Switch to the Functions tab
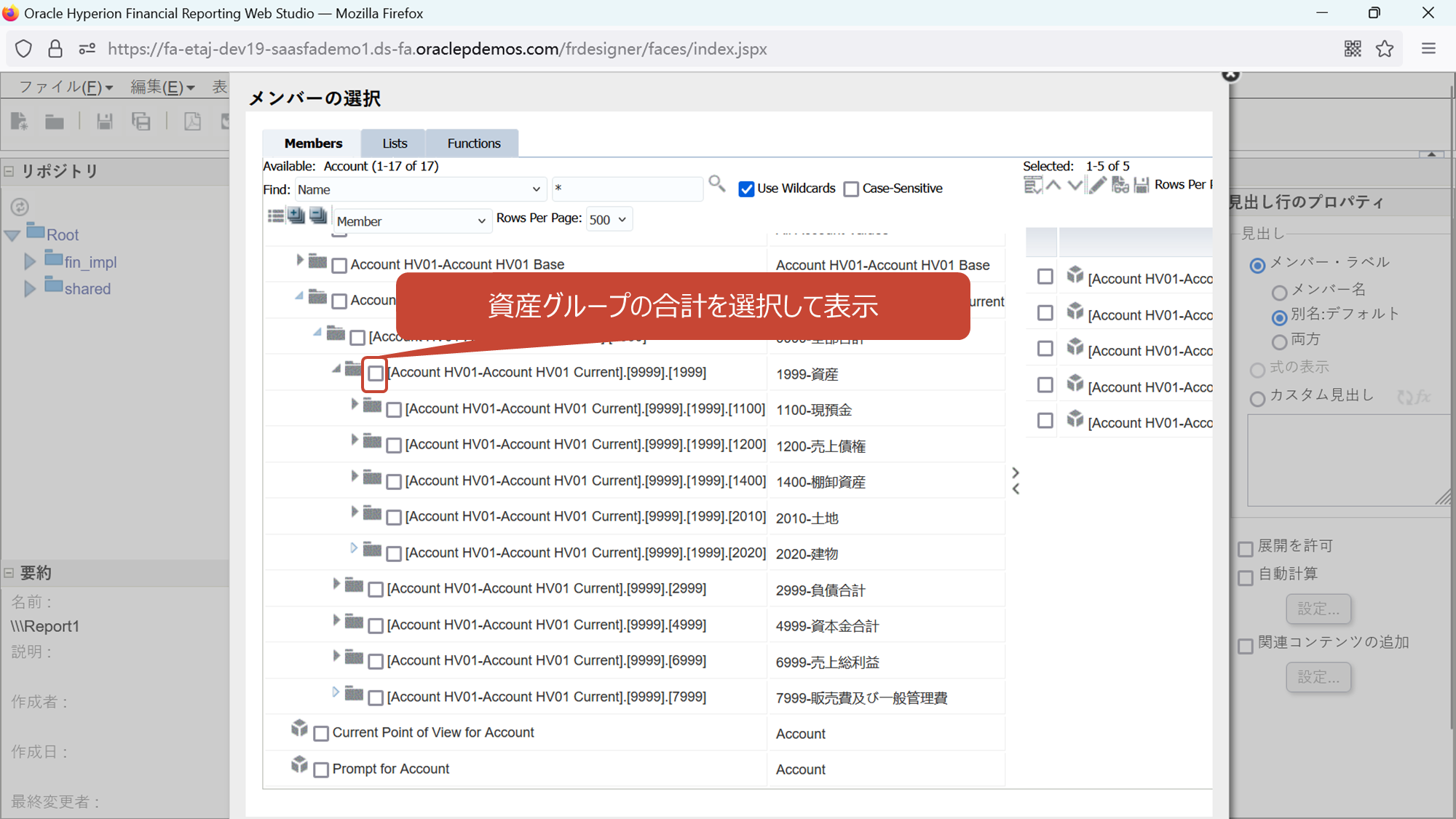 473,143
